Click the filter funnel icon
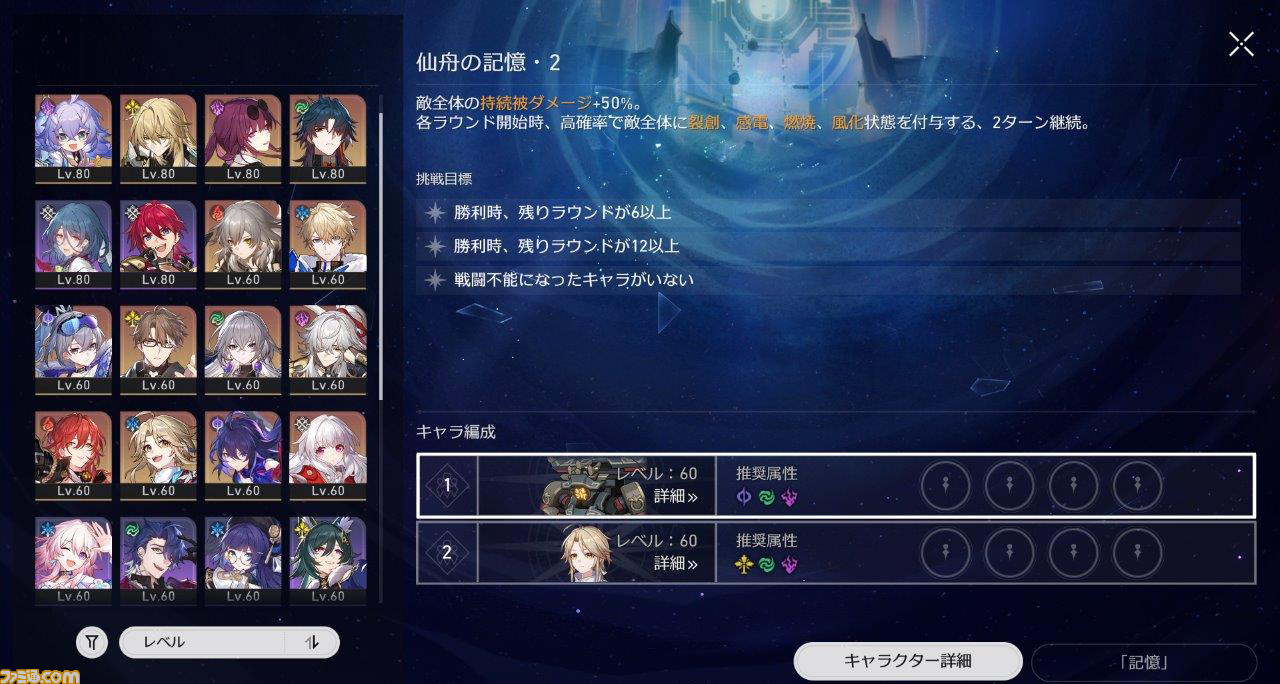This screenshot has width=1280, height=684. 92,642
